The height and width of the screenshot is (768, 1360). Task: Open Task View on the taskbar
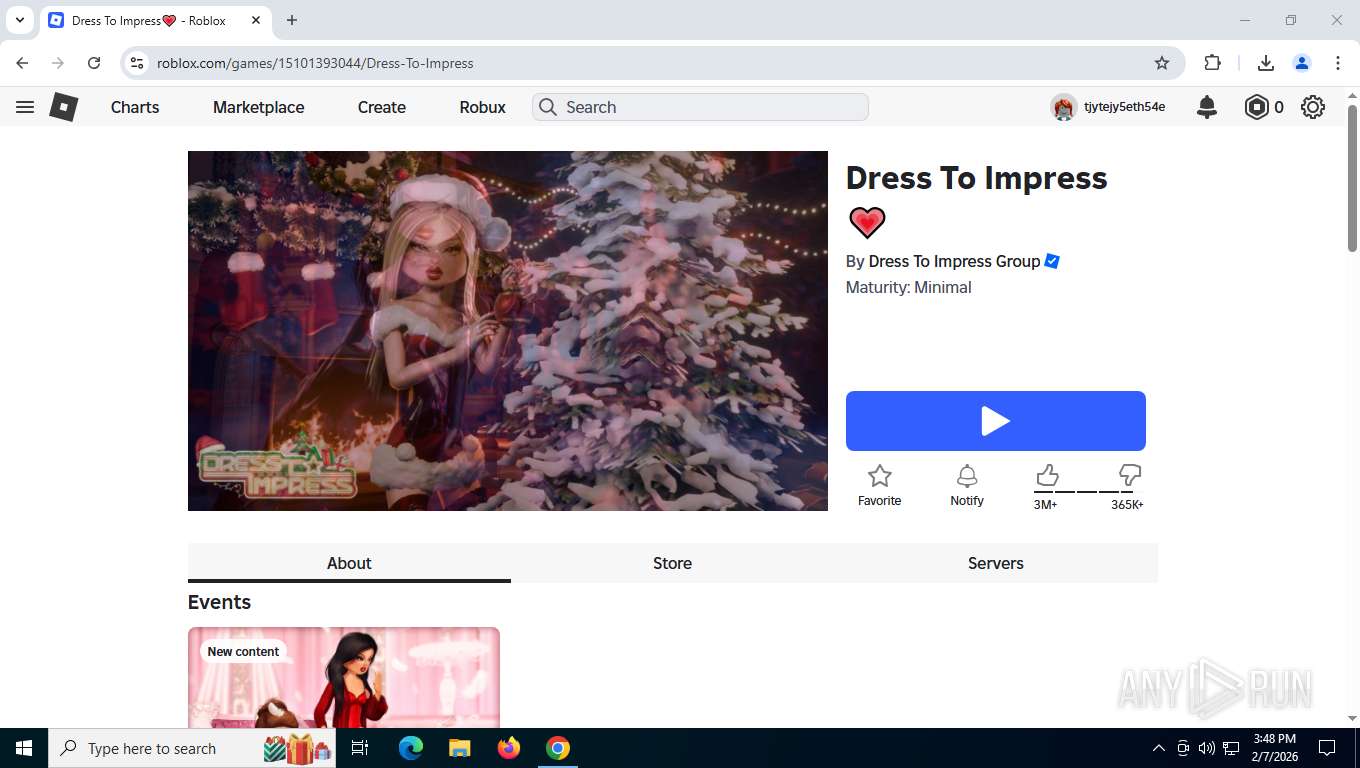click(x=360, y=748)
